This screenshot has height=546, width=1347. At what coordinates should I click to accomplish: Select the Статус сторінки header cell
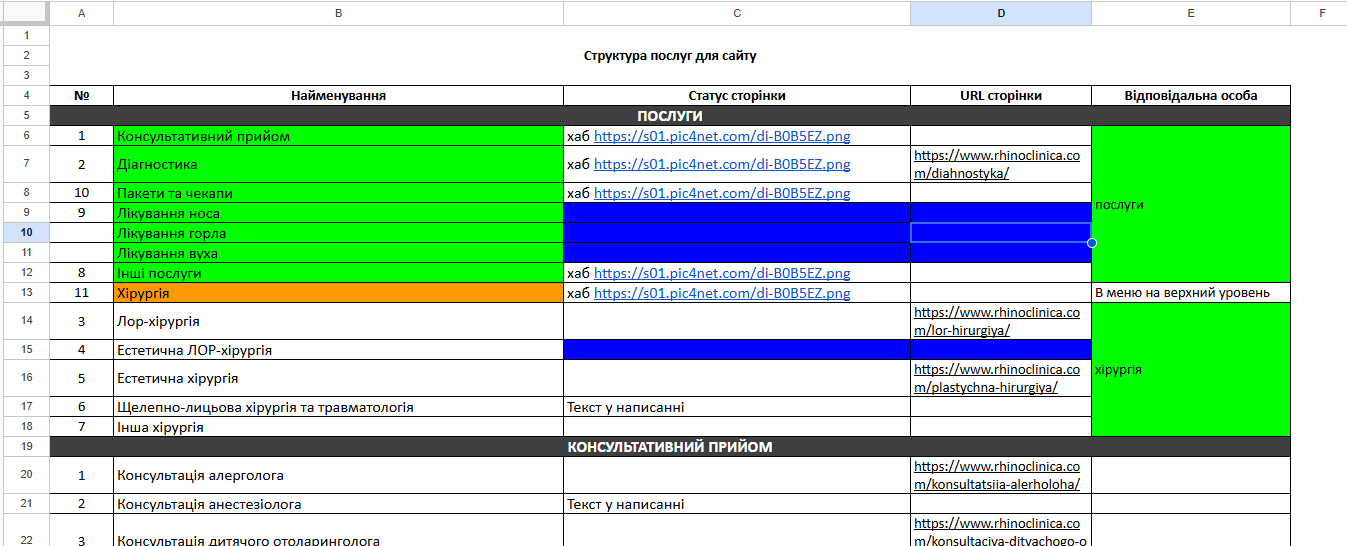tap(737, 96)
